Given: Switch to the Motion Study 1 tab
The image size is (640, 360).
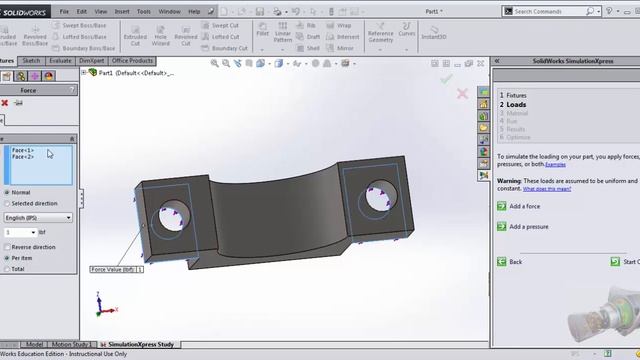Looking at the screenshot, I should coord(73,344).
